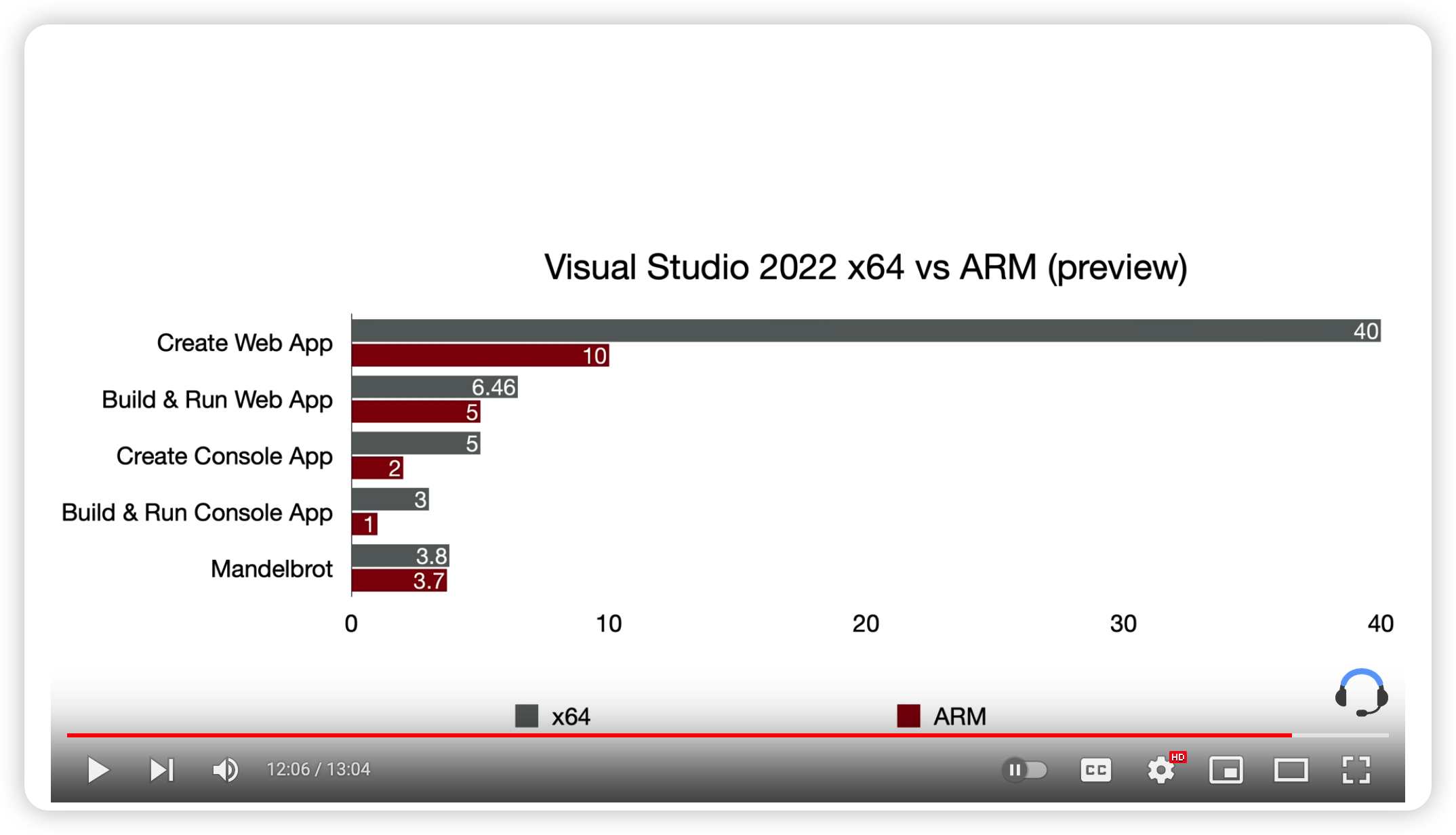1456x835 pixels.
Task: Mute the volume speaker icon
Action: tap(225, 770)
